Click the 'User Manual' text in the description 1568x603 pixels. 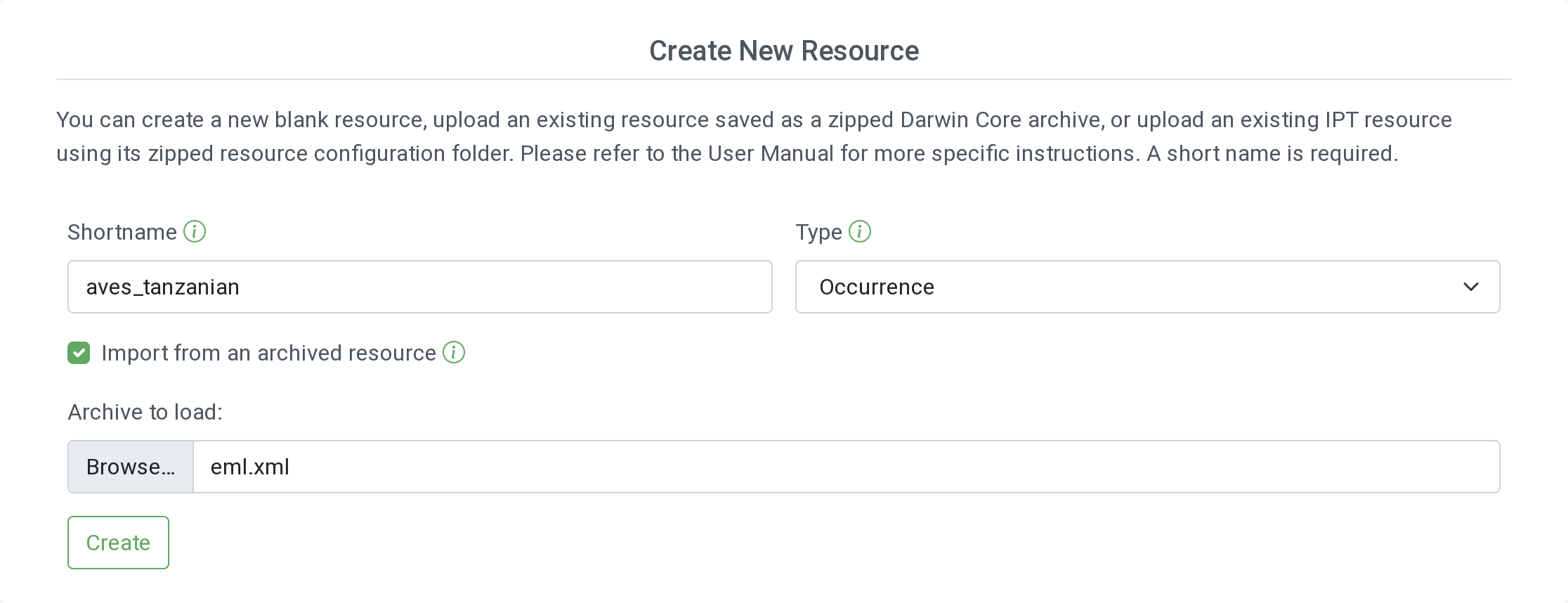770,153
